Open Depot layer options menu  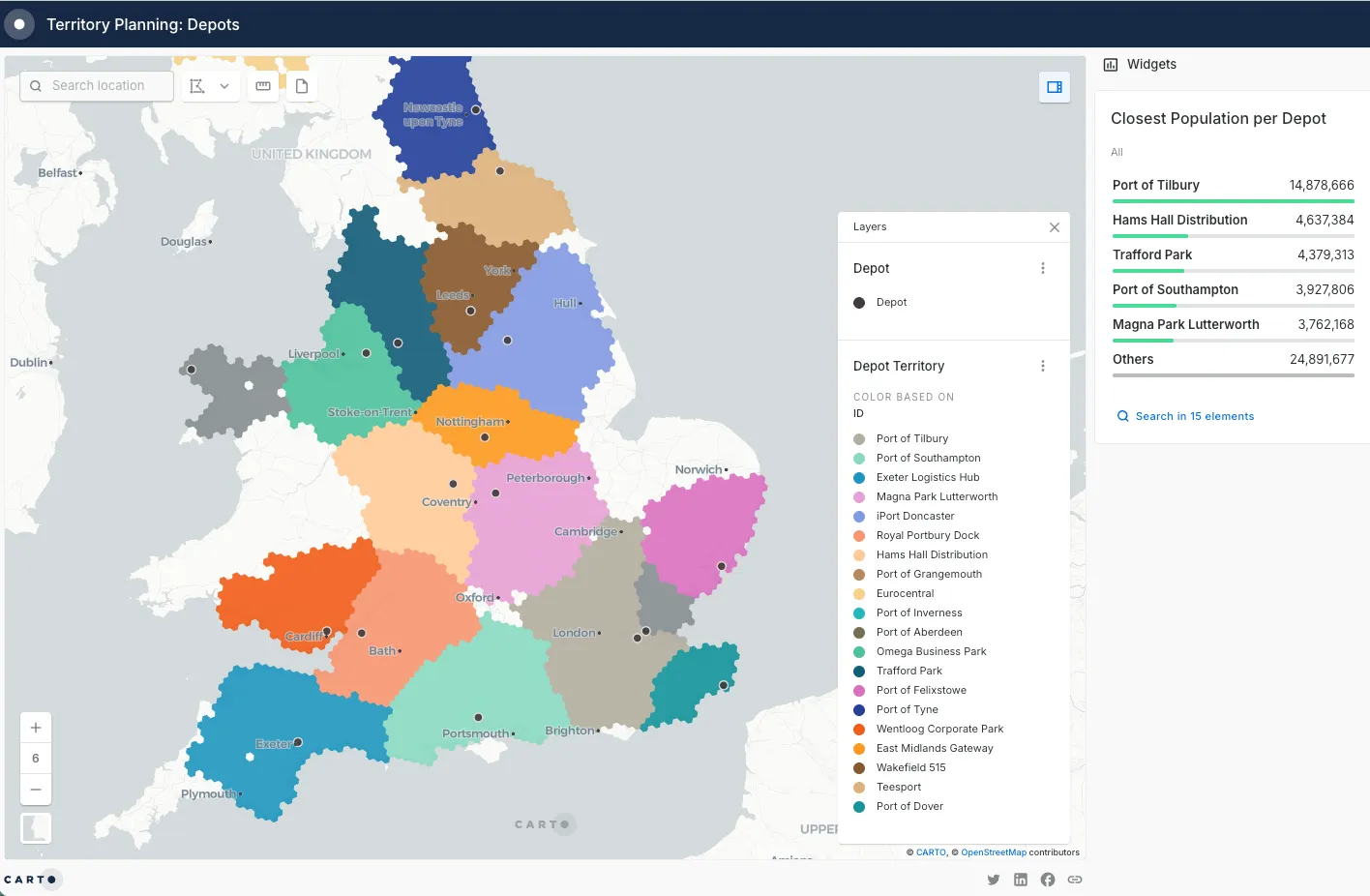[x=1042, y=268]
